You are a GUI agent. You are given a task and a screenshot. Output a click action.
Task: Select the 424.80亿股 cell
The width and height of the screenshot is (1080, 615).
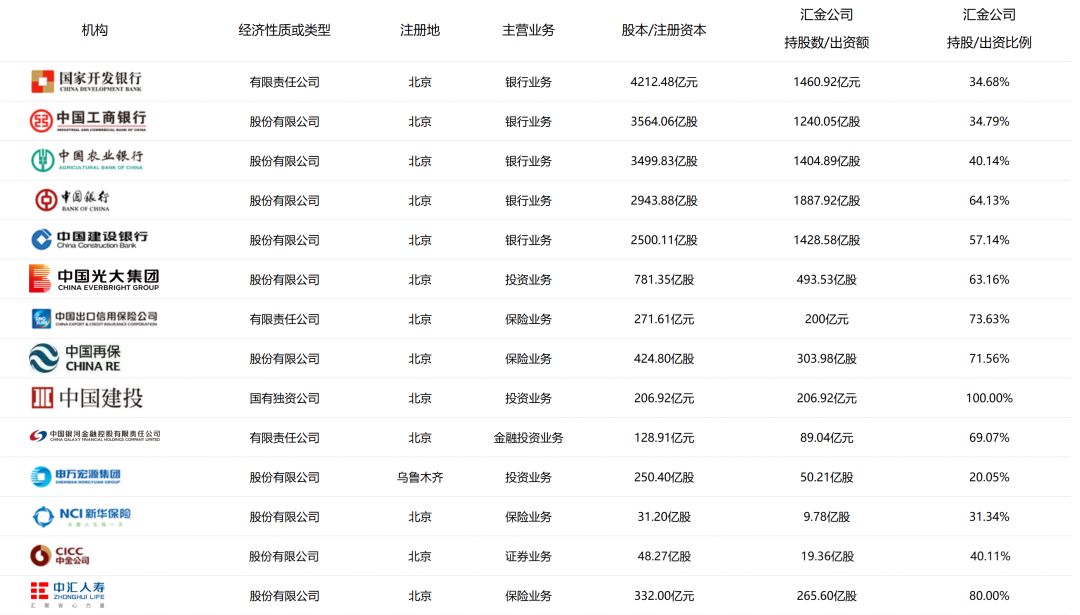click(664, 359)
